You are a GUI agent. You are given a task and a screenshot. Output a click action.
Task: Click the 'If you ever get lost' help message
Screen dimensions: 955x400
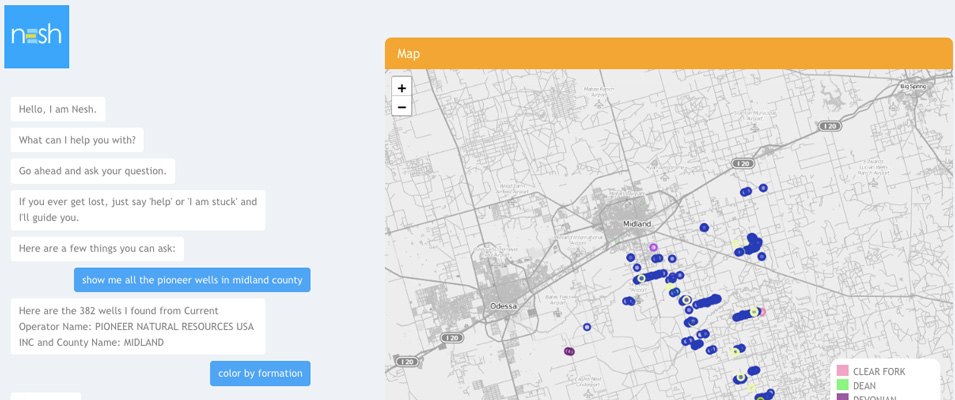pyautogui.click(x=138, y=209)
